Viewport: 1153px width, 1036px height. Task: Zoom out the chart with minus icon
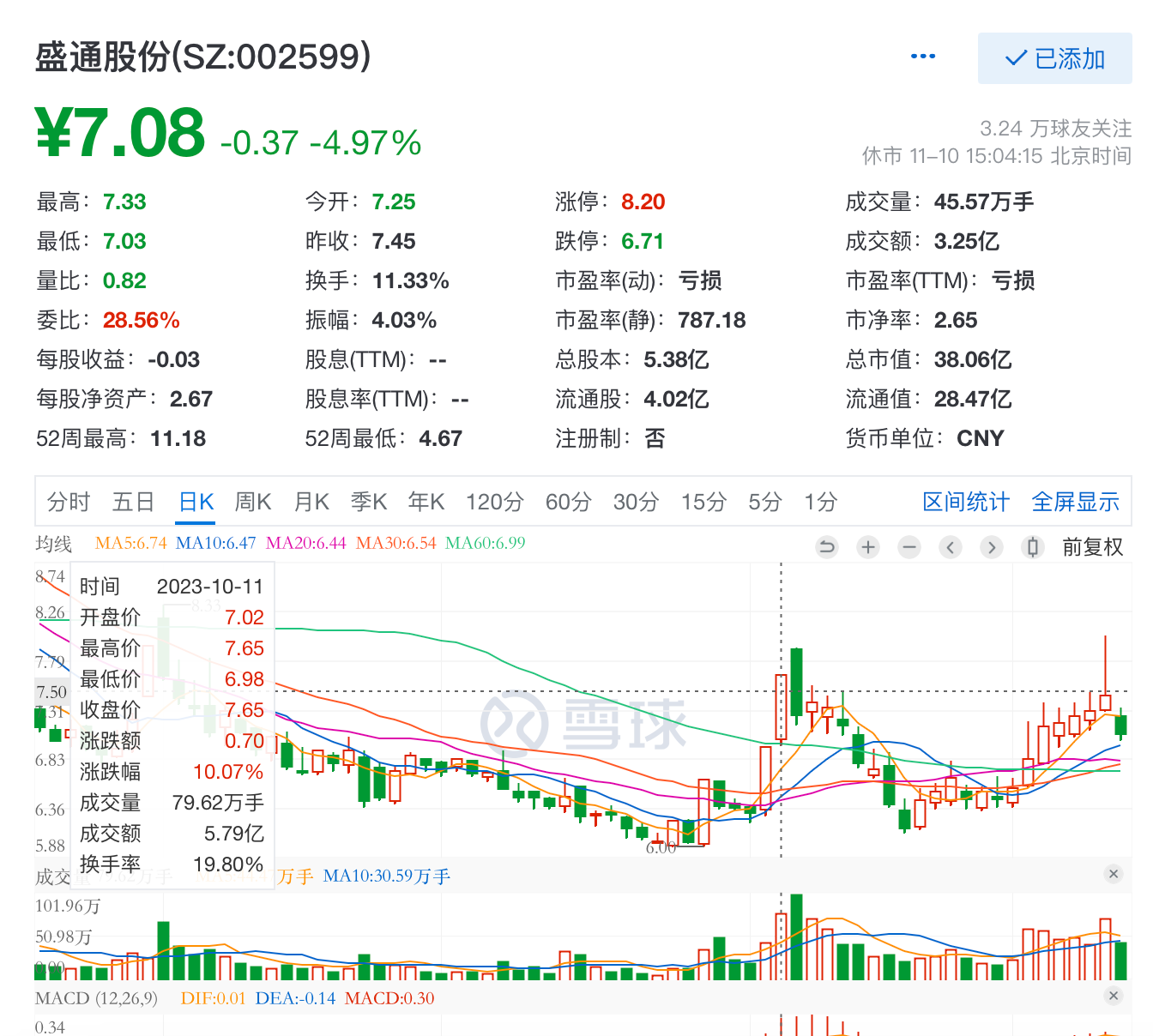pyautogui.click(x=909, y=547)
